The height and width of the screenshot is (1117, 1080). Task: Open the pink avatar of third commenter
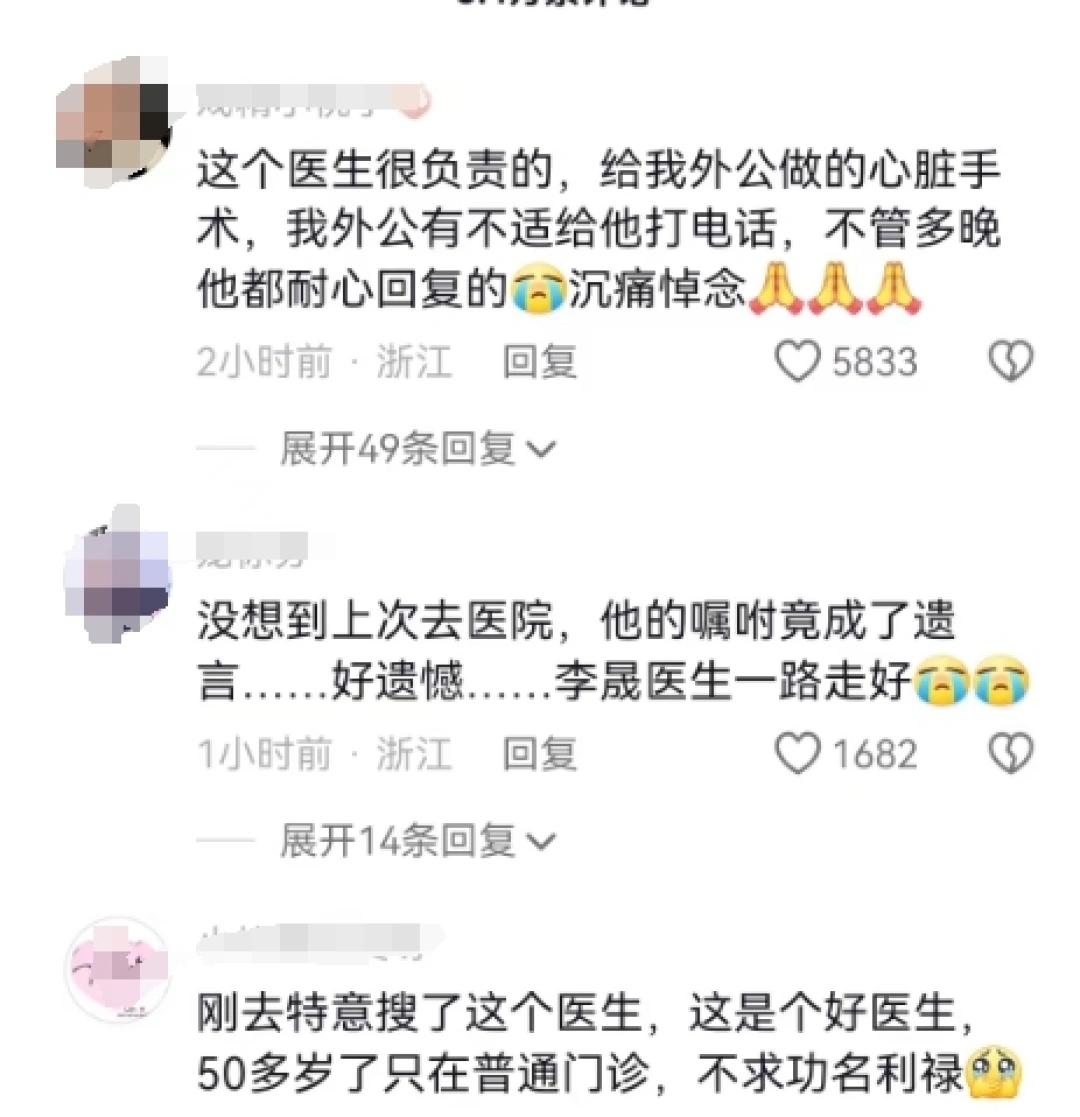pos(118,970)
